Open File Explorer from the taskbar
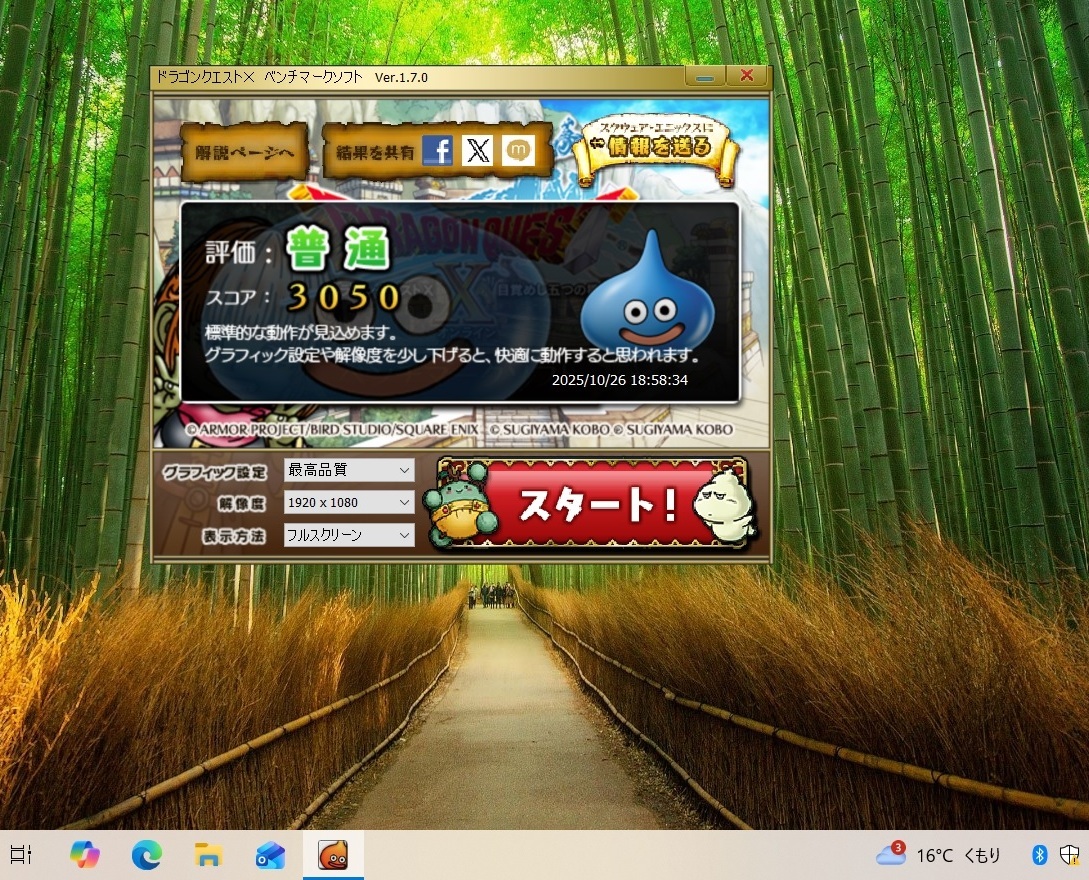The width and height of the screenshot is (1089, 880). click(208, 855)
